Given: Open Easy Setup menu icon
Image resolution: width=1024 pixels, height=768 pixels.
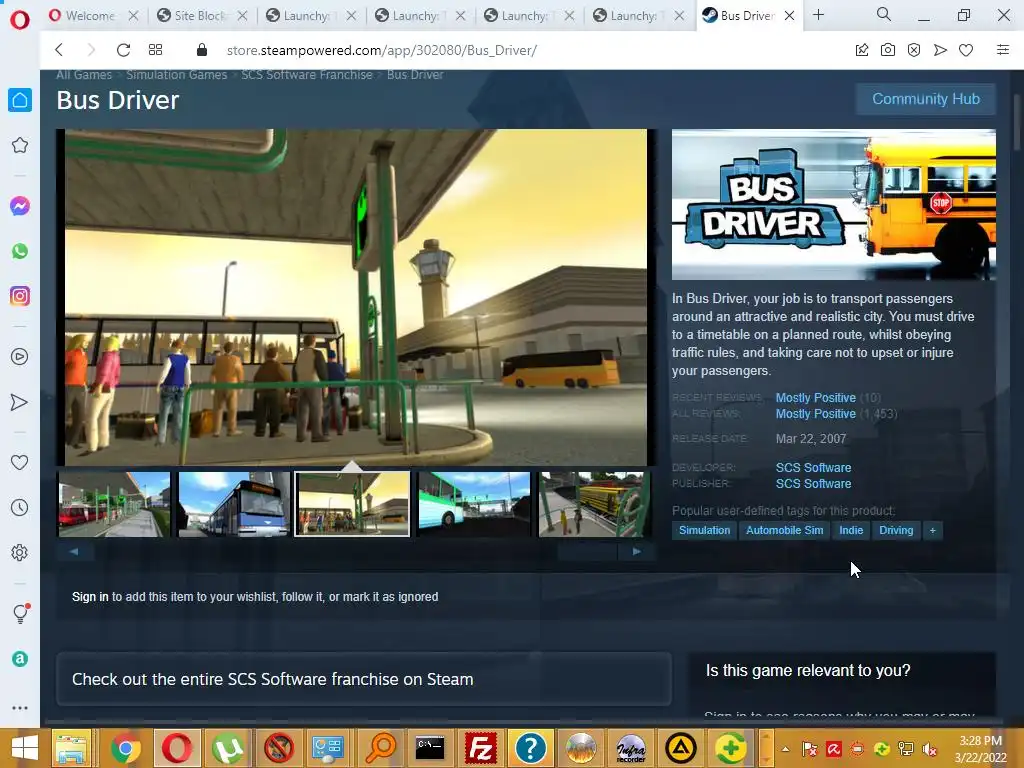Looking at the screenshot, I should tap(1003, 50).
